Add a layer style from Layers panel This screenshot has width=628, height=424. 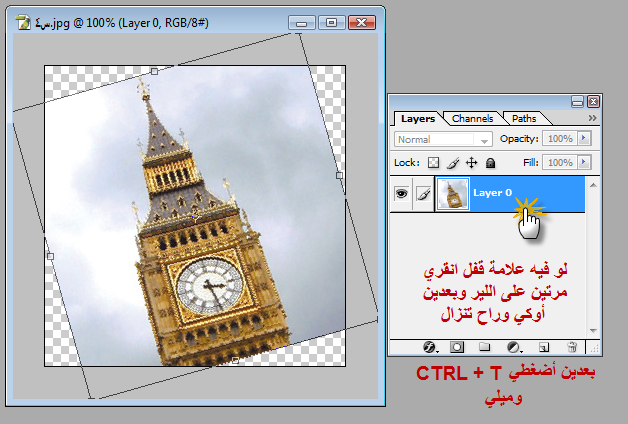coord(429,347)
